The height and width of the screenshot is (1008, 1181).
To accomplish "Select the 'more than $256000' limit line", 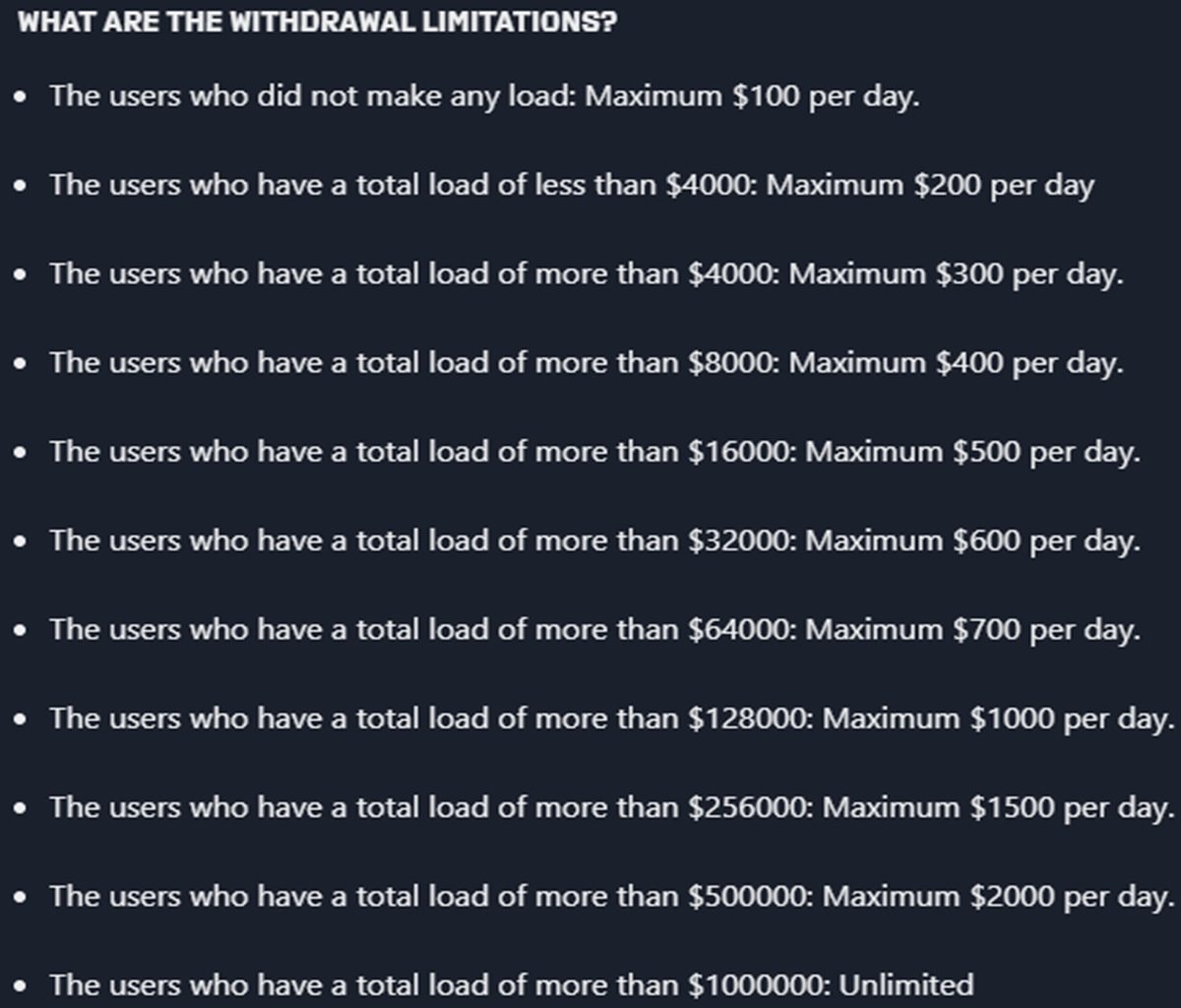I will [x=613, y=807].
